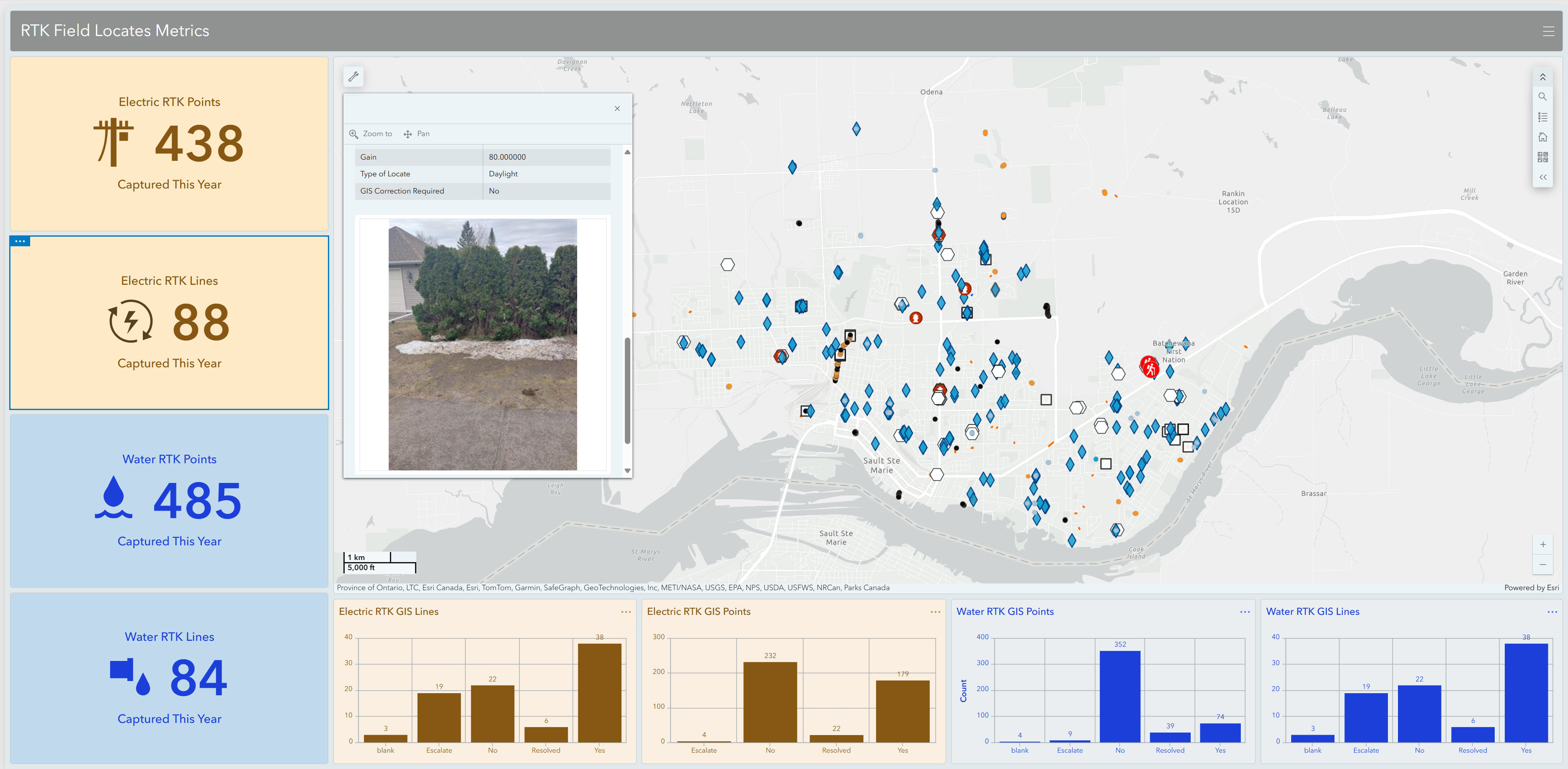
Task: Zoom out on the map
Action: 1543,565
